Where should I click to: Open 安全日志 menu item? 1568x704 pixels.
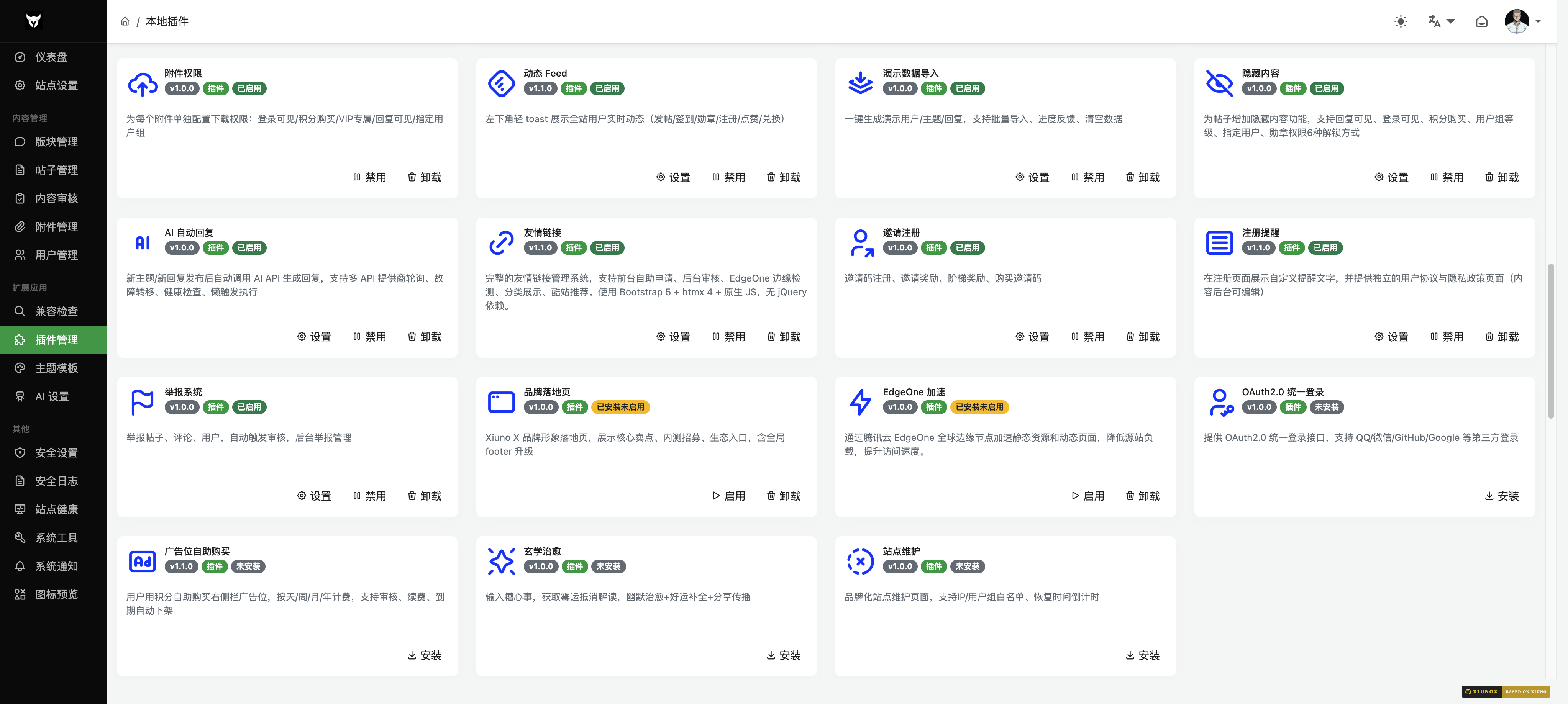54,481
